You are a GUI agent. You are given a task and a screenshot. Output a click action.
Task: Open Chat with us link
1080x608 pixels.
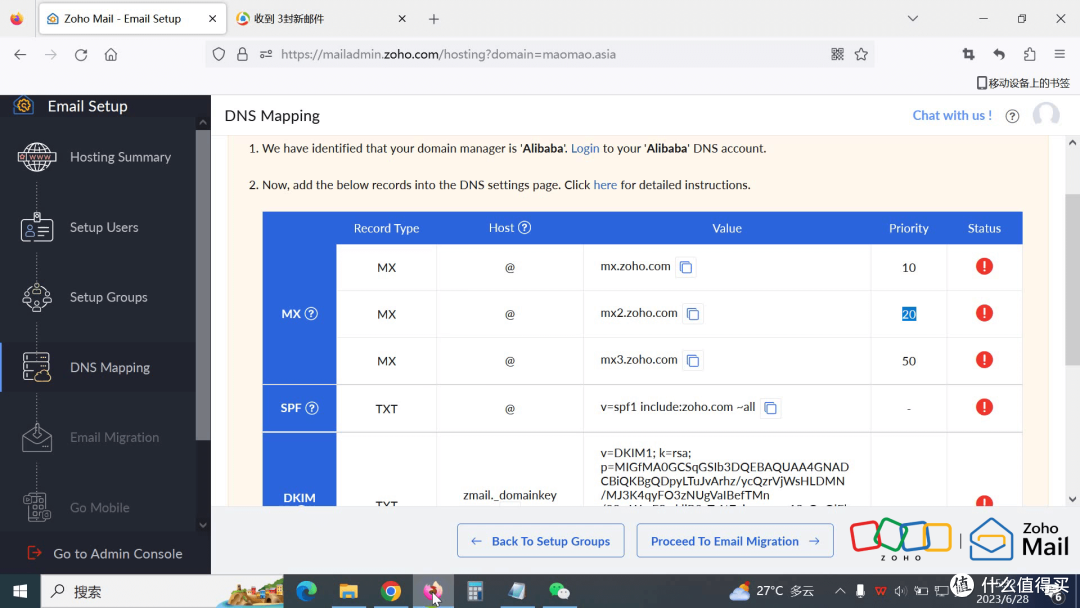point(952,116)
